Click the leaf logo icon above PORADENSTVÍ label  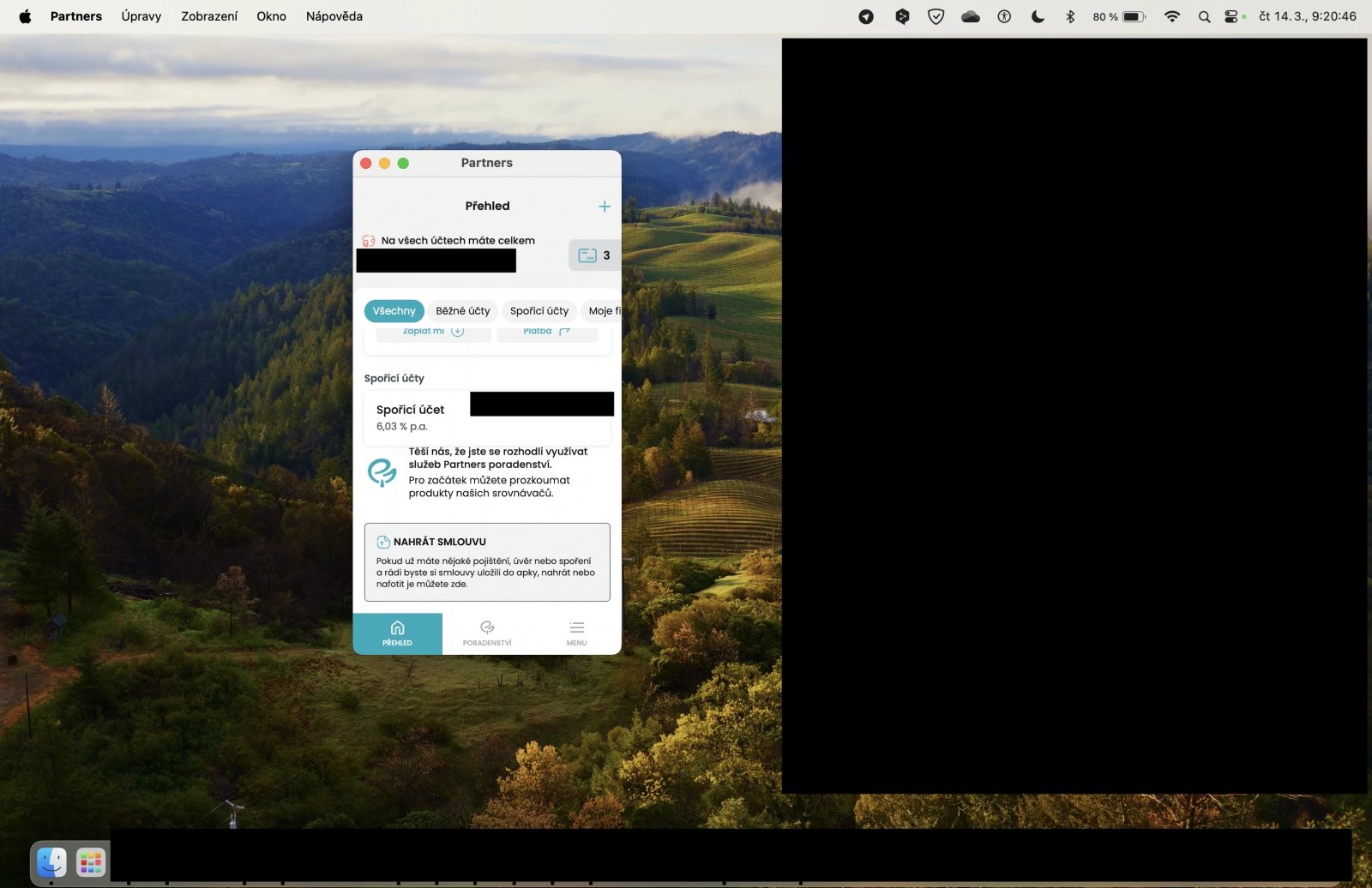pyautogui.click(x=487, y=627)
